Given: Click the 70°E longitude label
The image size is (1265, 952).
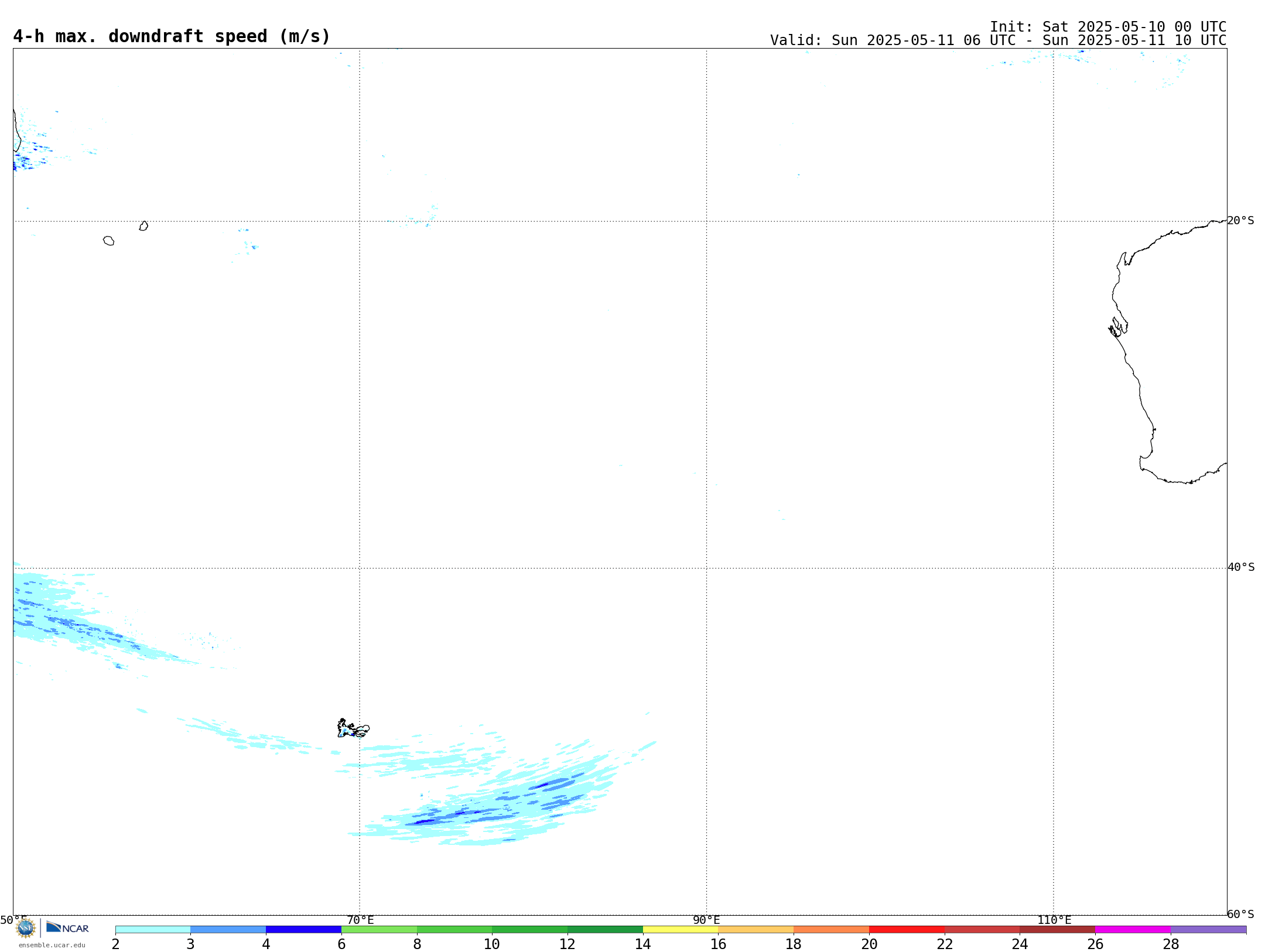Looking at the screenshot, I should click(x=360, y=920).
